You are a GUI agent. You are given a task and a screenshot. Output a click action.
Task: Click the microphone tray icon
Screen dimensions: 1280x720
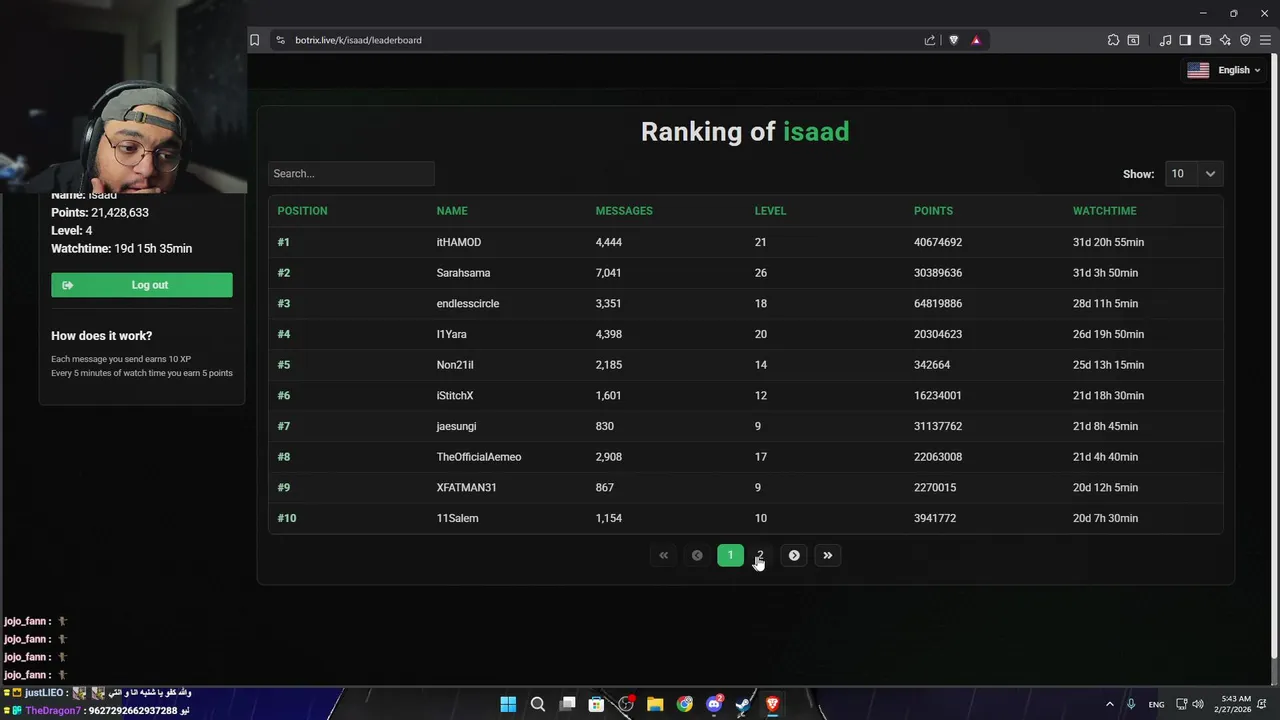pos(1131,704)
